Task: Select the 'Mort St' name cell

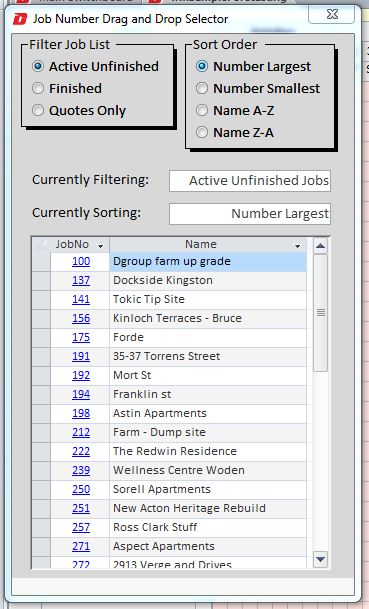Action: pyautogui.click(x=208, y=376)
